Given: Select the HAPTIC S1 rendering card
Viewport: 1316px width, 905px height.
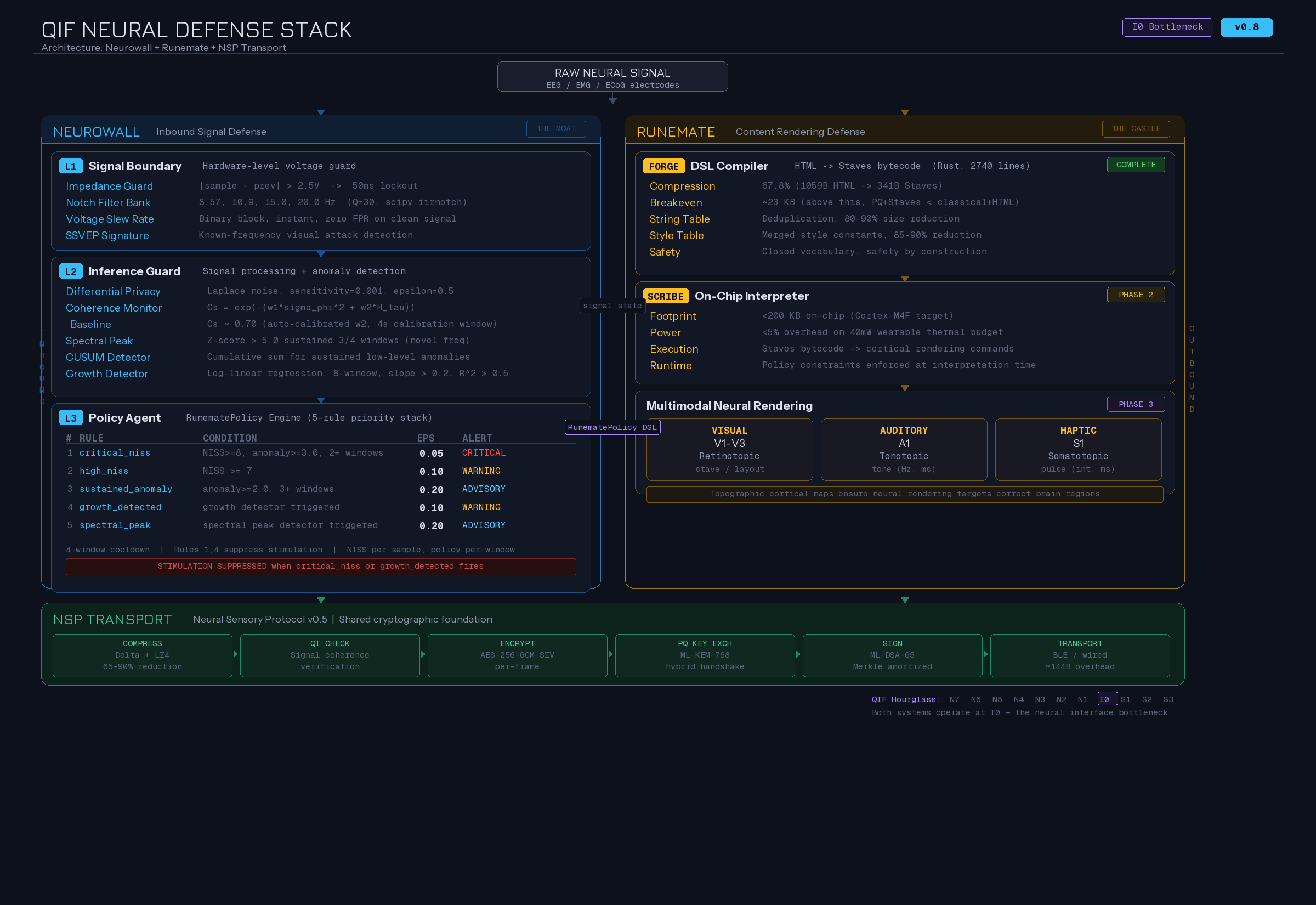Looking at the screenshot, I should [x=1078, y=450].
